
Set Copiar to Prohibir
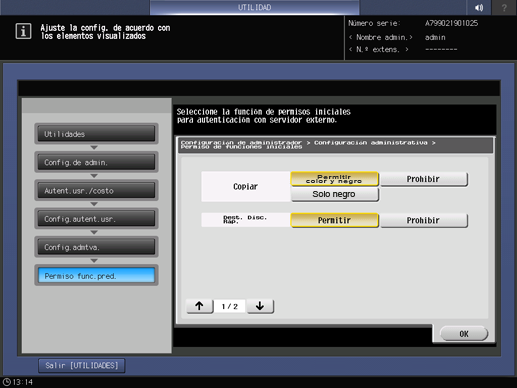(x=424, y=179)
